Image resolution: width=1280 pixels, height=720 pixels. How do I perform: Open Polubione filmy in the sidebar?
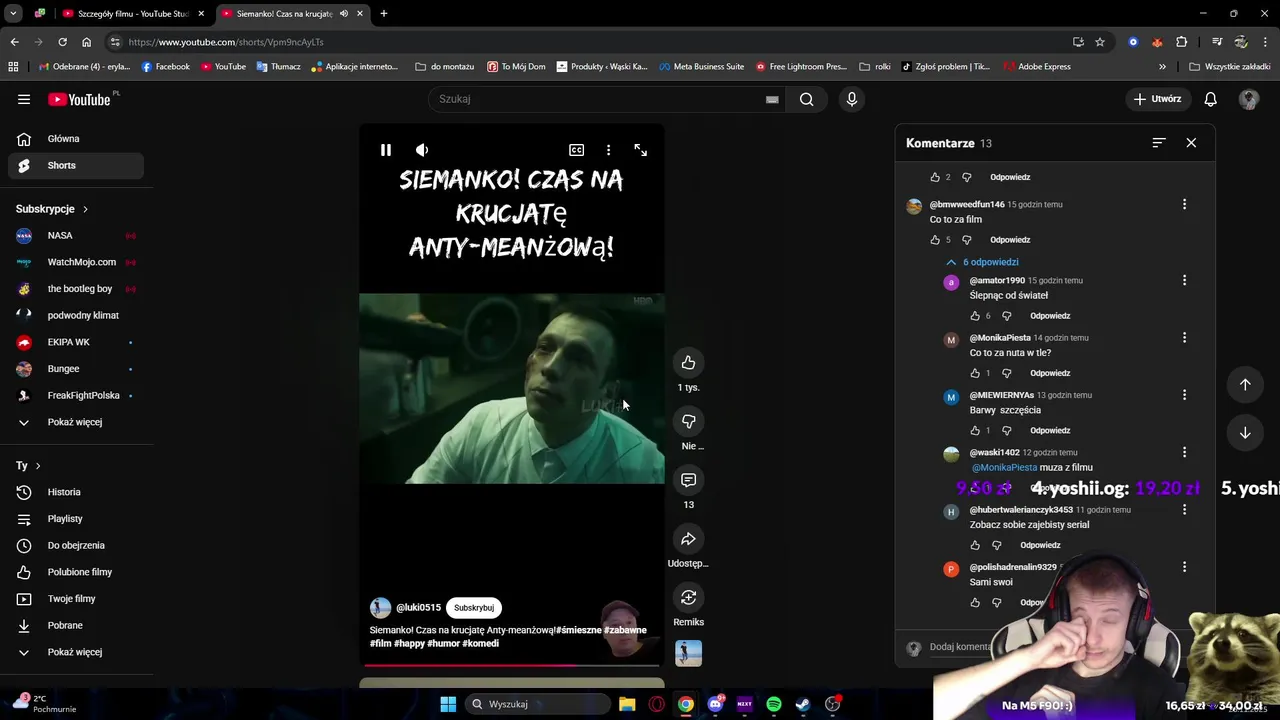[x=76, y=572]
